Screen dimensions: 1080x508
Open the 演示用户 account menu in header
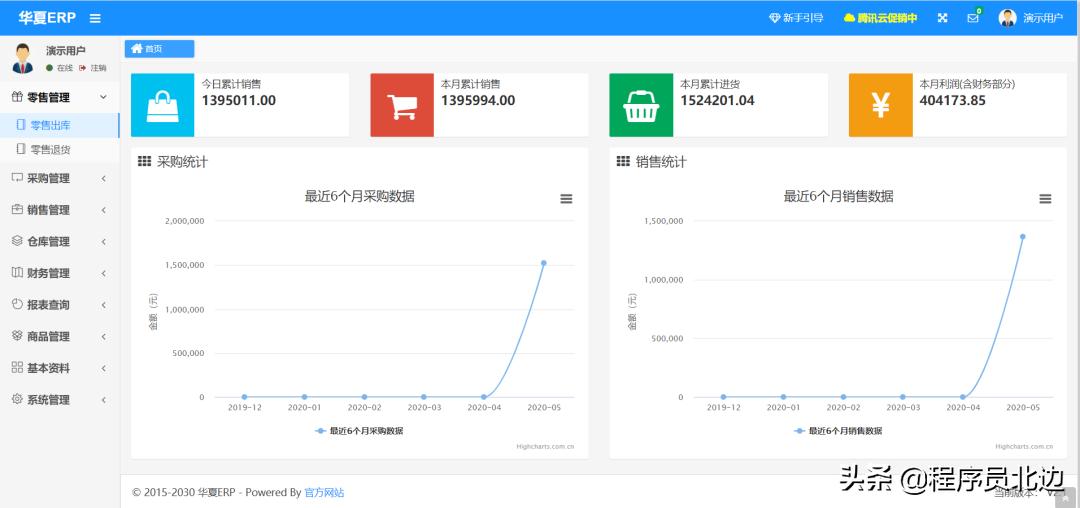tap(1030, 19)
